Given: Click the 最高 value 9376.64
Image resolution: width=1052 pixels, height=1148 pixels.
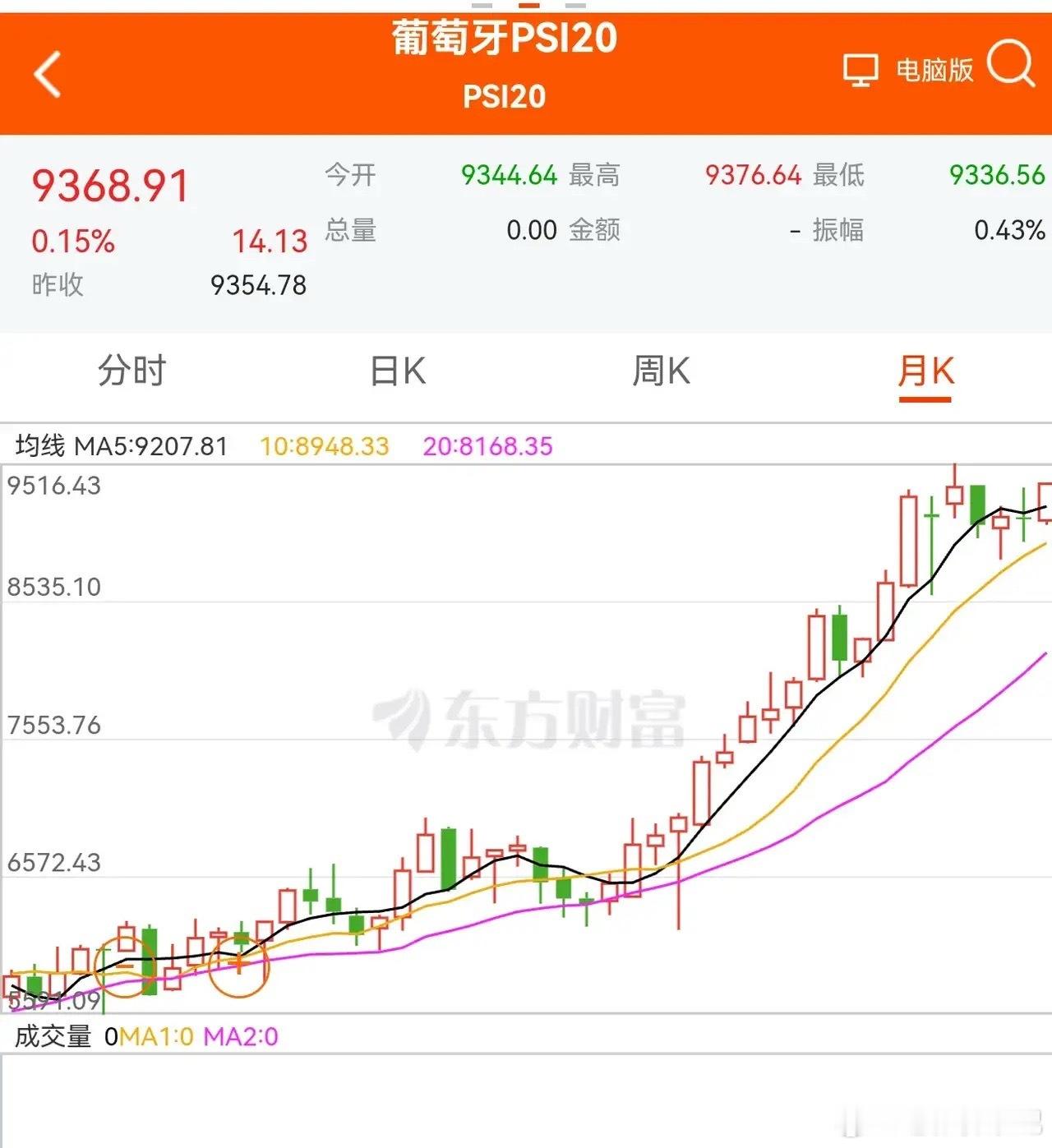Looking at the screenshot, I should [x=753, y=175].
